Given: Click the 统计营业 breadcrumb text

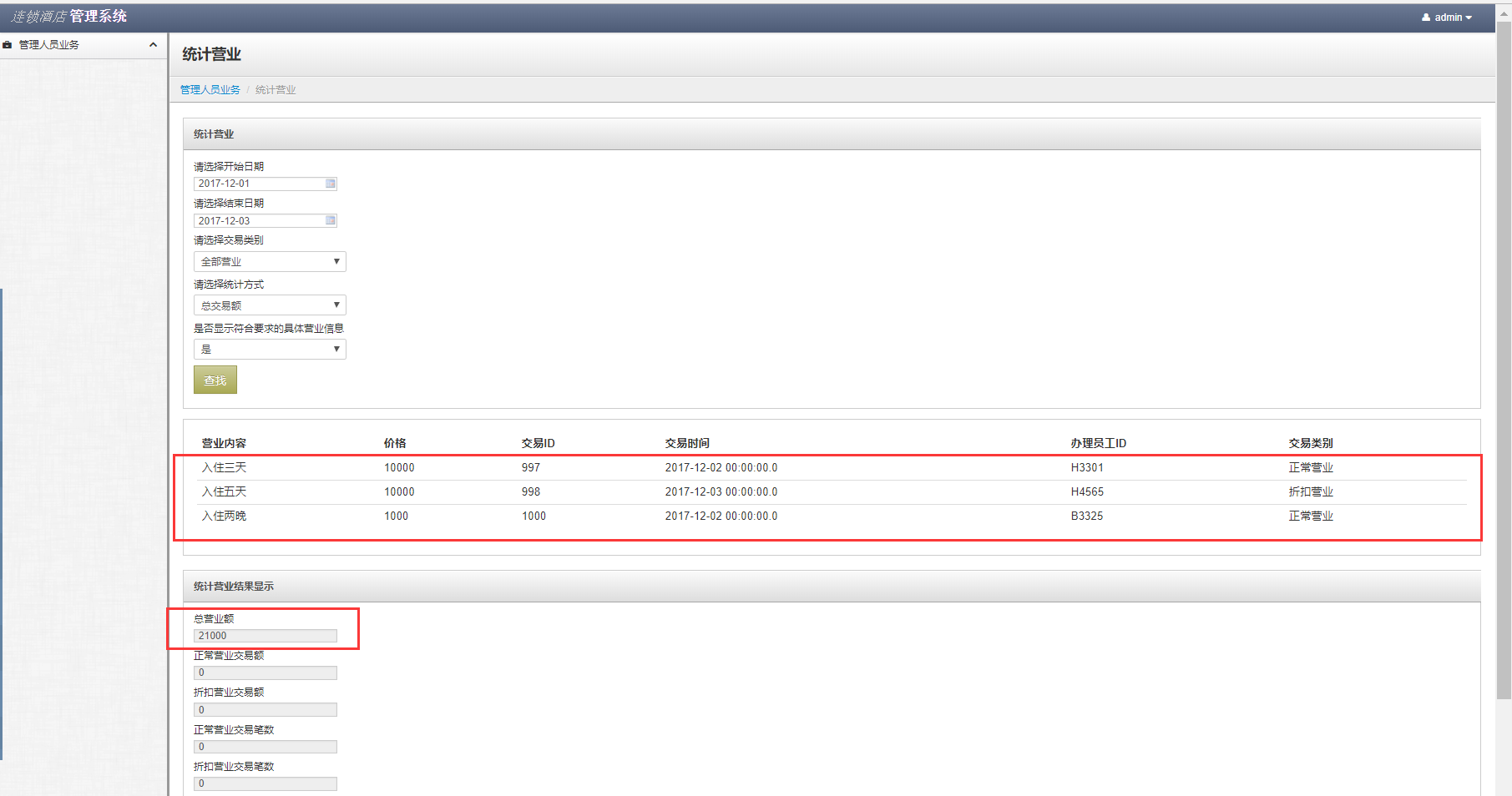Looking at the screenshot, I should [276, 90].
